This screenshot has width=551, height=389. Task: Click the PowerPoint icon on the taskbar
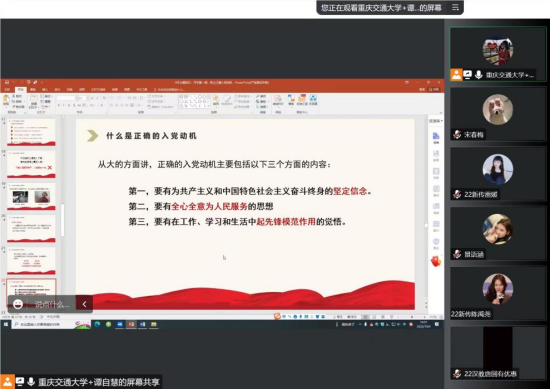pyautogui.click(x=131, y=324)
